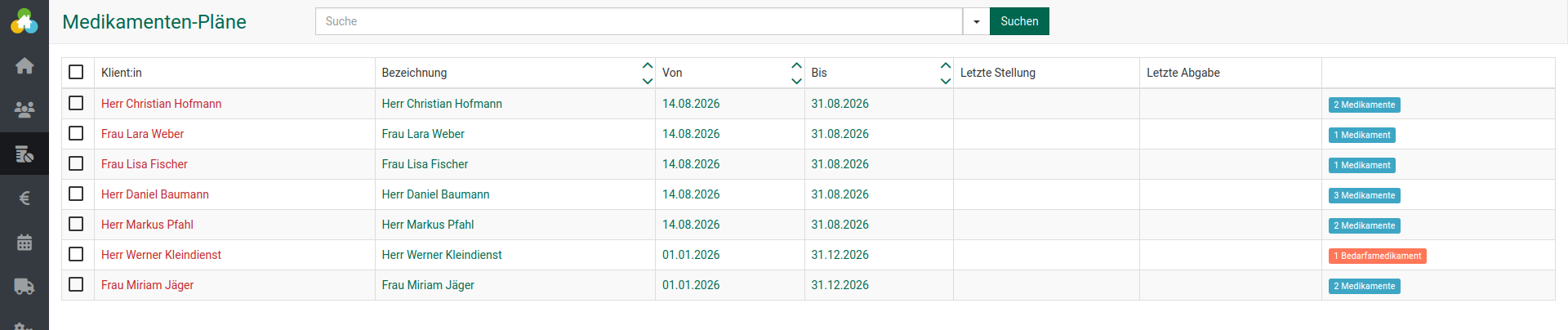This screenshot has height=330, width=1568.
Task: Click the Letzte Stellung column header
Action: [998, 73]
